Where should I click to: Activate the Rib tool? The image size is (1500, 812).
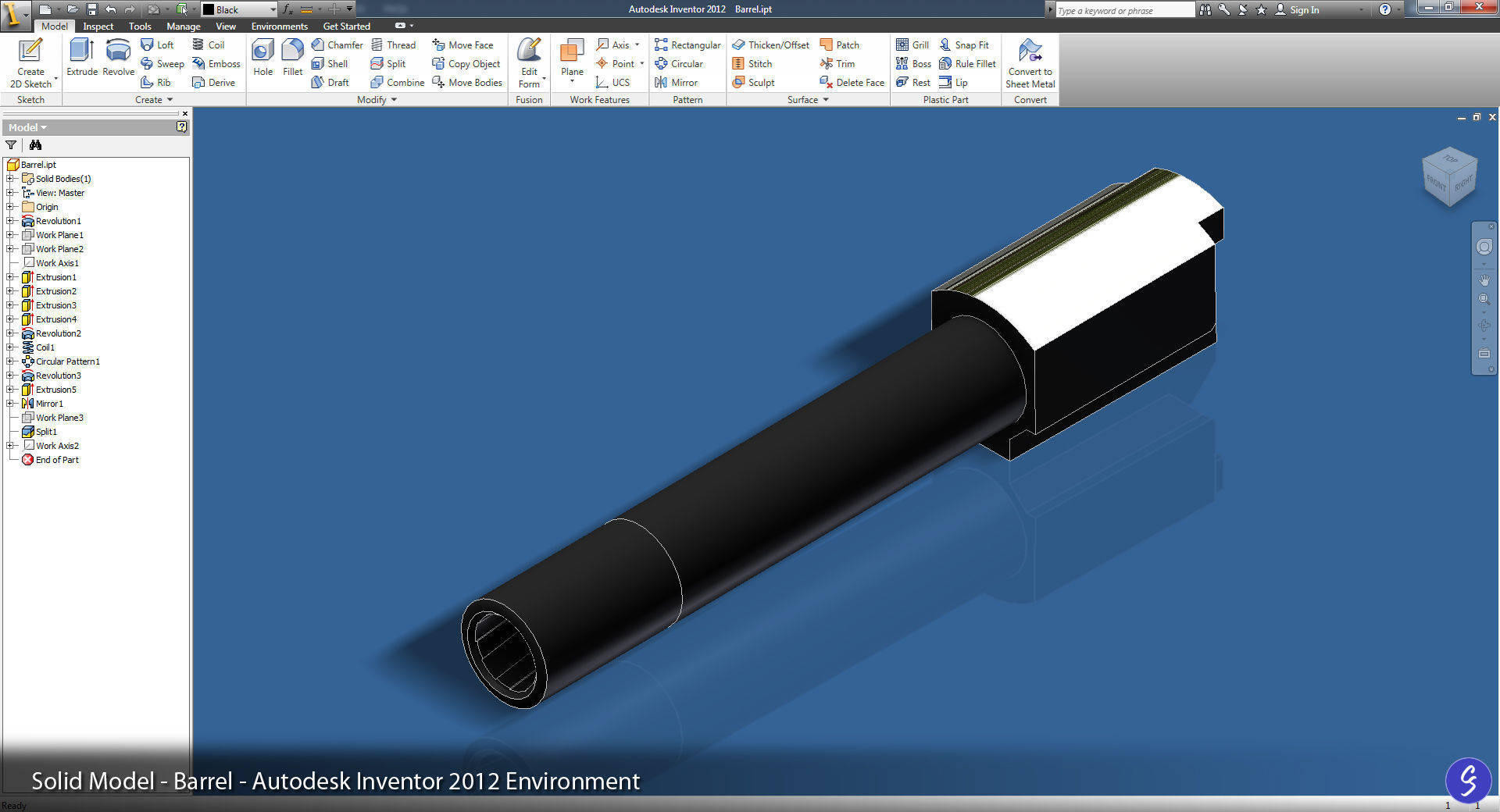[155, 83]
